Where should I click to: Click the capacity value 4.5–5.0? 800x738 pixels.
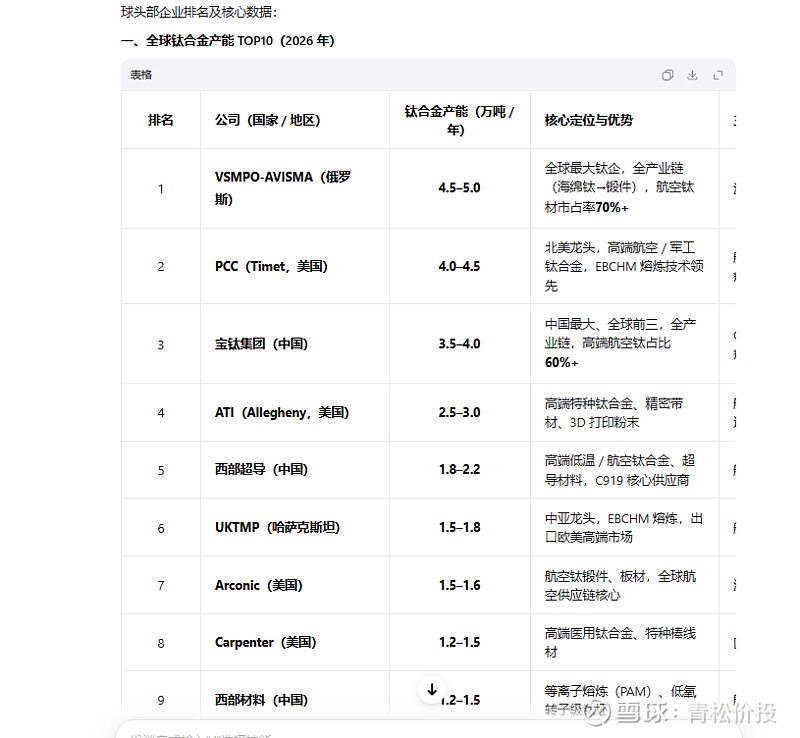459,188
